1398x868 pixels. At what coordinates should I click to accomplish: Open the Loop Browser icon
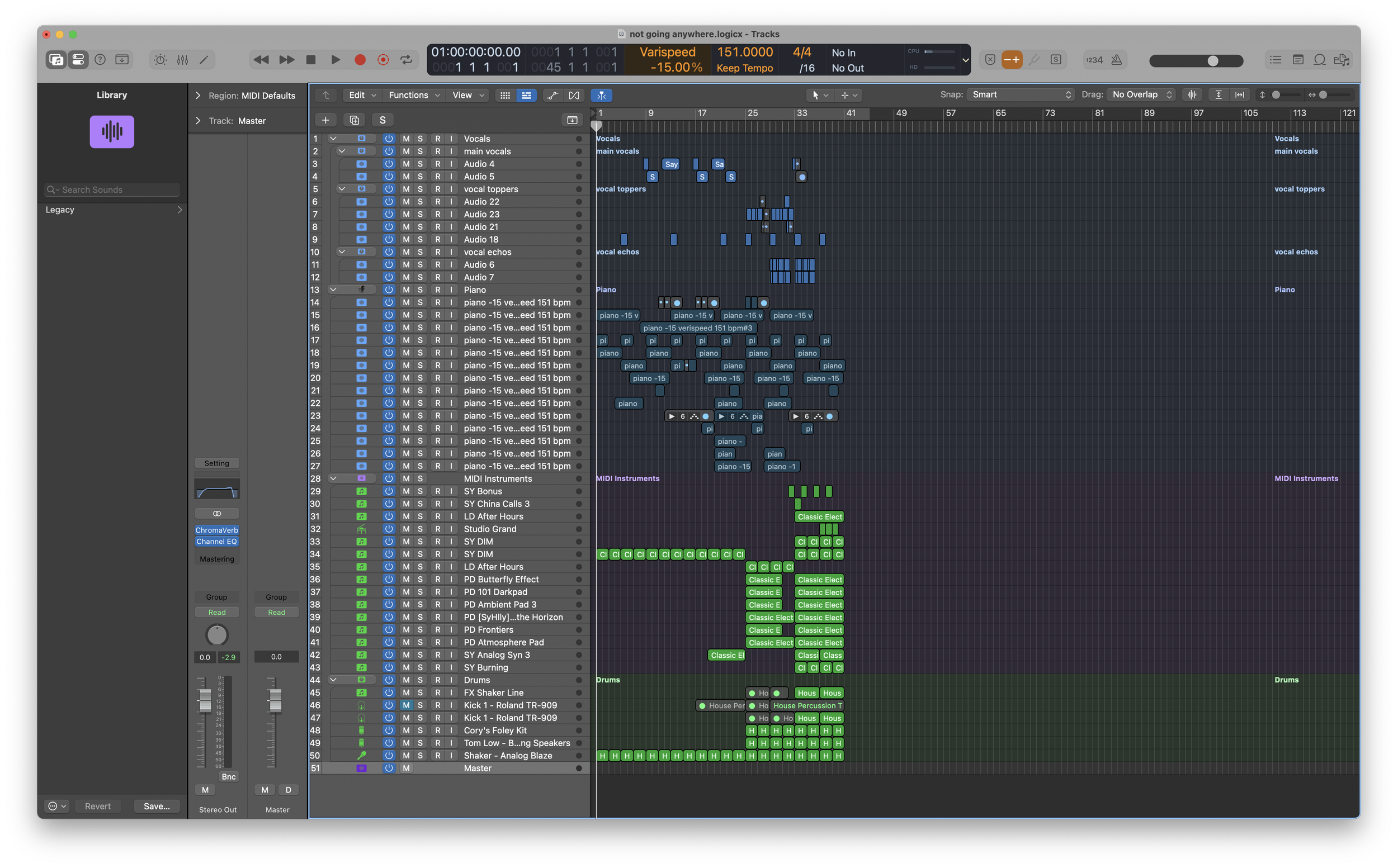pos(1319,60)
